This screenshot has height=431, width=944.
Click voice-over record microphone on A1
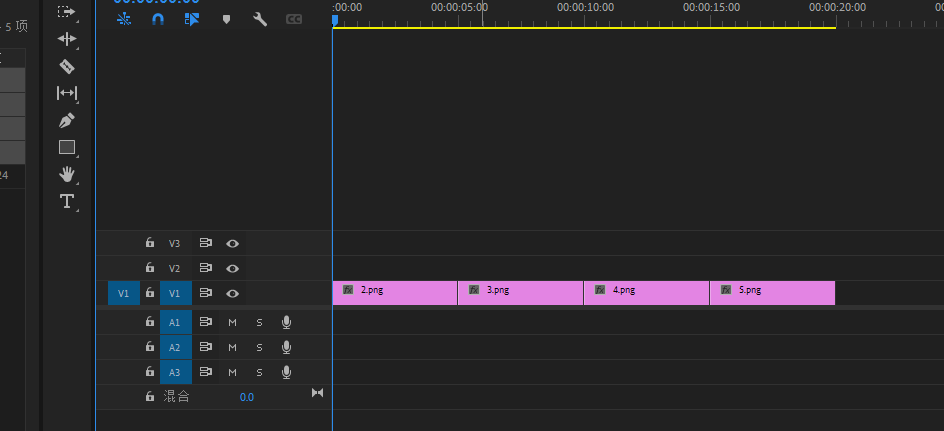(286, 322)
